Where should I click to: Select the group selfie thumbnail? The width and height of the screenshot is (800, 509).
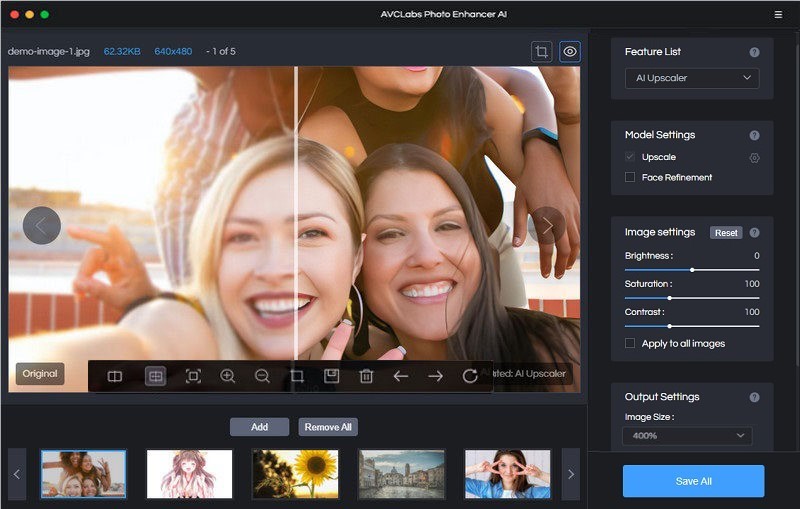click(83, 474)
